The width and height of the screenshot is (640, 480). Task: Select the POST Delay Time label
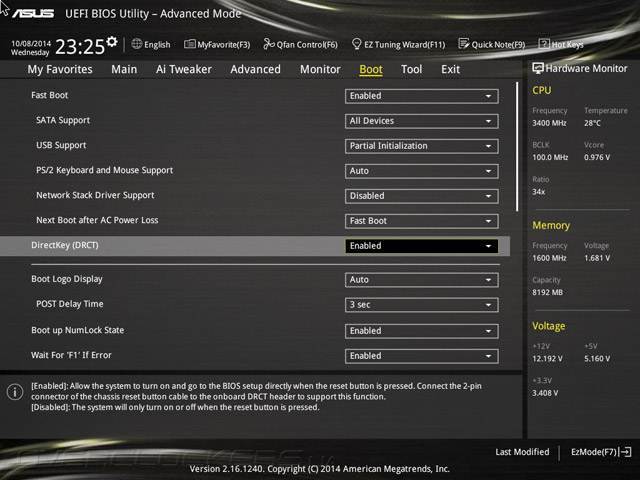[70, 304]
